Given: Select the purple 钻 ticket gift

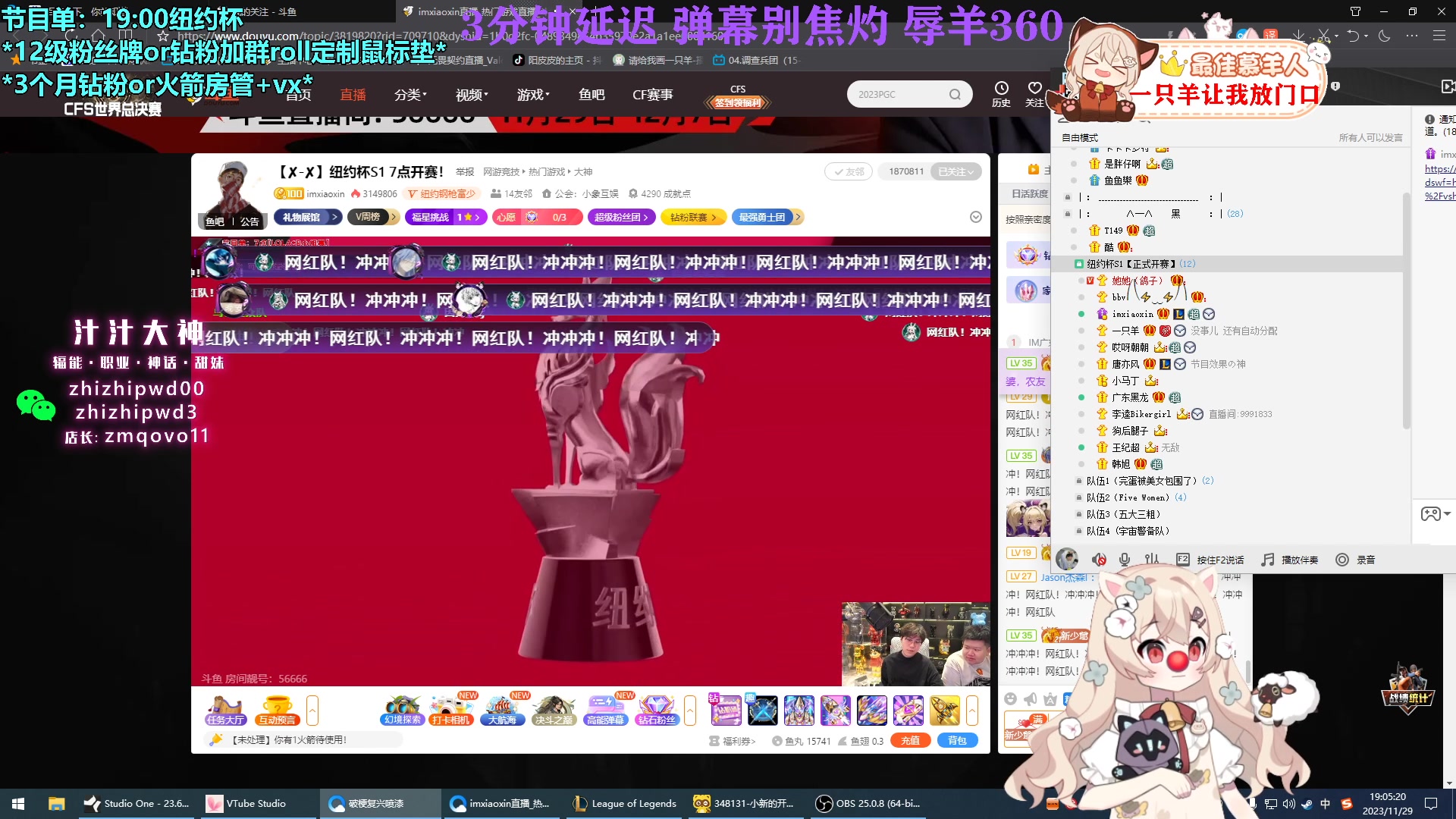Looking at the screenshot, I should pos(726,711).
